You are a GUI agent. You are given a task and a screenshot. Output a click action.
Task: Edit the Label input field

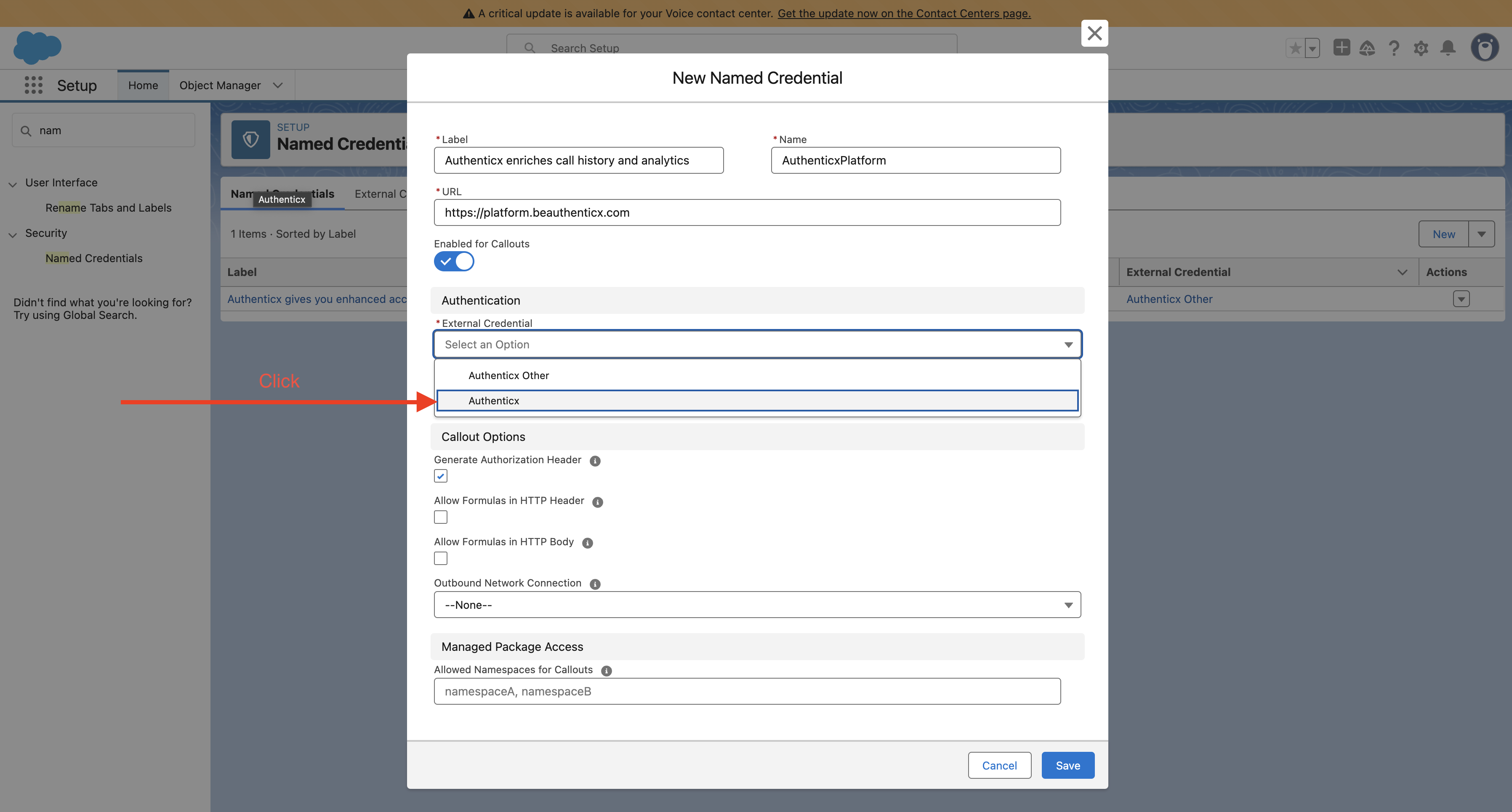(579, 160)
